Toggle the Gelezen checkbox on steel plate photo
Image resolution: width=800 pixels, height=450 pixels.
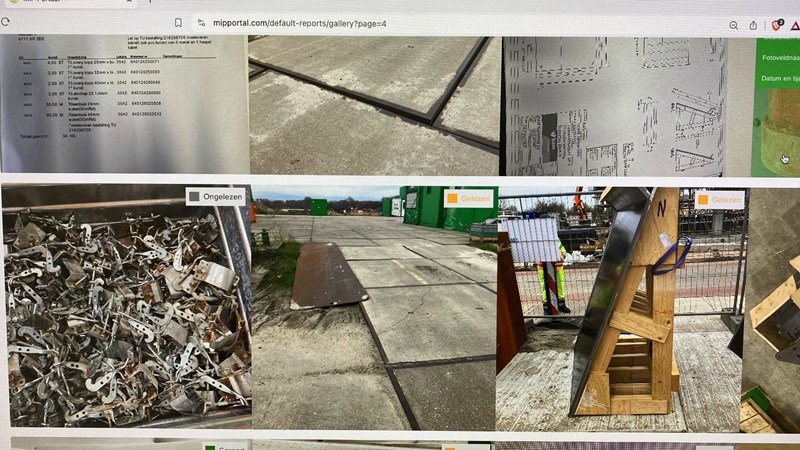pyautogui.click(x=452, y=198)
